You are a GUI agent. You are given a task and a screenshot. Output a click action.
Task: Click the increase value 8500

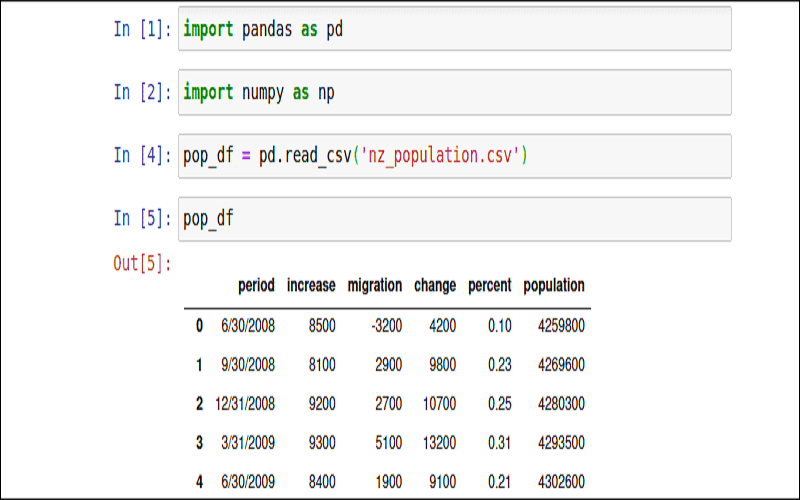pos(322,326)
